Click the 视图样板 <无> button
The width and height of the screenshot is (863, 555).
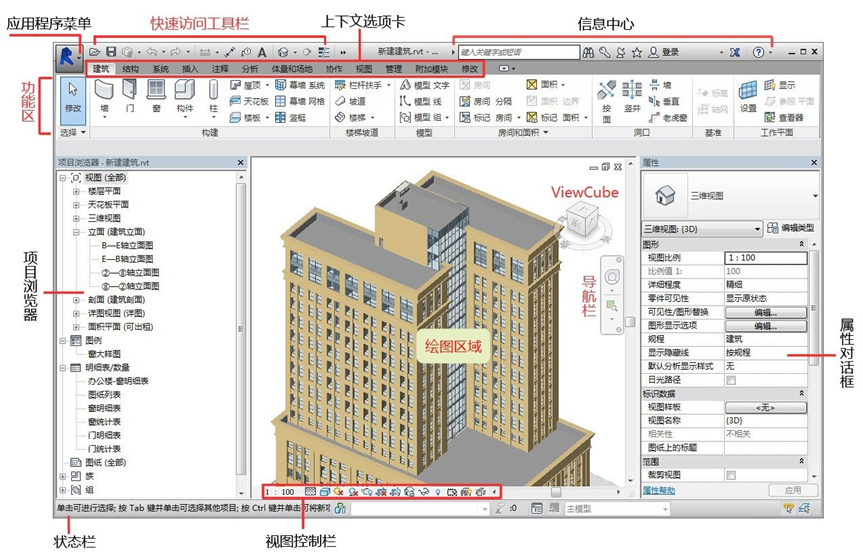766,407
